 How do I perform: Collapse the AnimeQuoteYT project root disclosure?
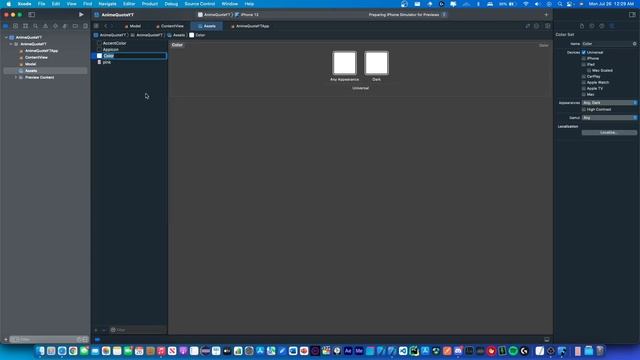(6, 37)
